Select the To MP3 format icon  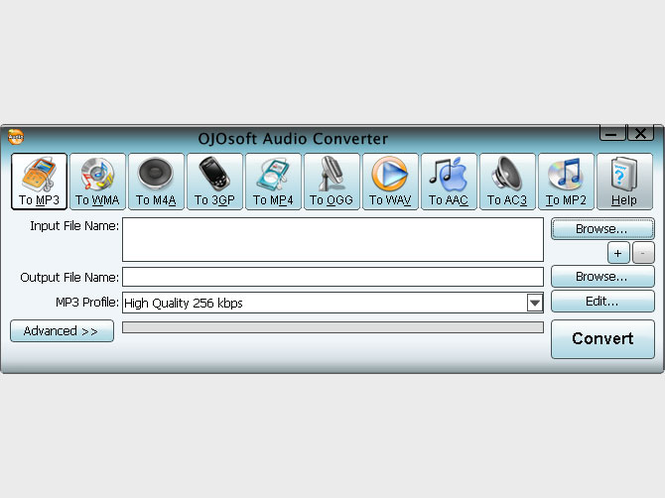pyautogui.click(x=39, y=182)
